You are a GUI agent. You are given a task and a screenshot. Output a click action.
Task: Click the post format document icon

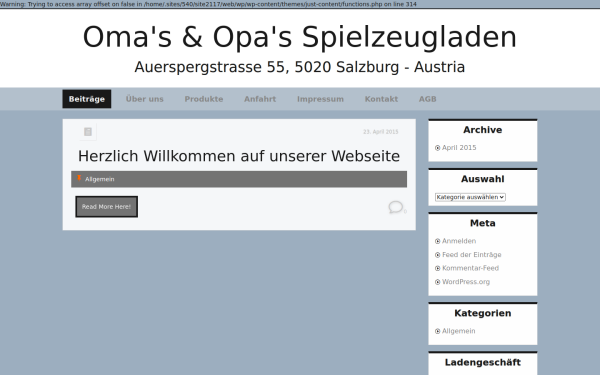pyautogui.click(x=88, y=132)
